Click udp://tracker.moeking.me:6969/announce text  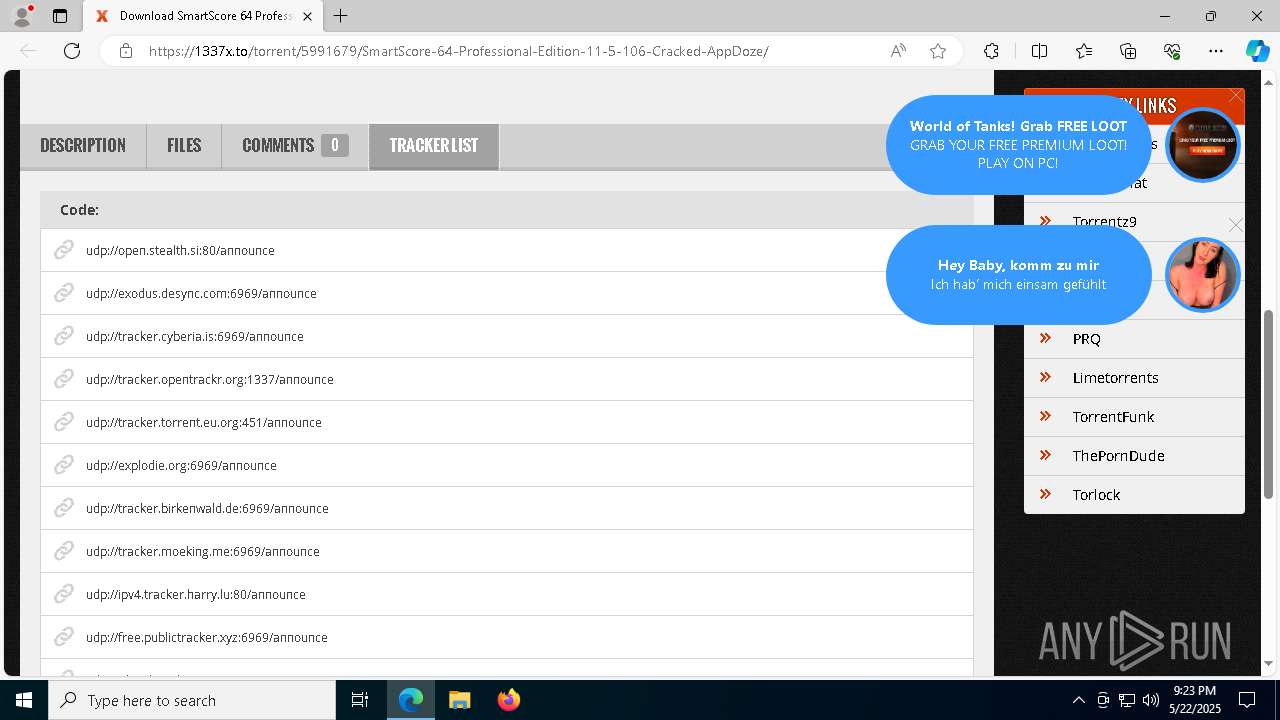coord(203,551)
